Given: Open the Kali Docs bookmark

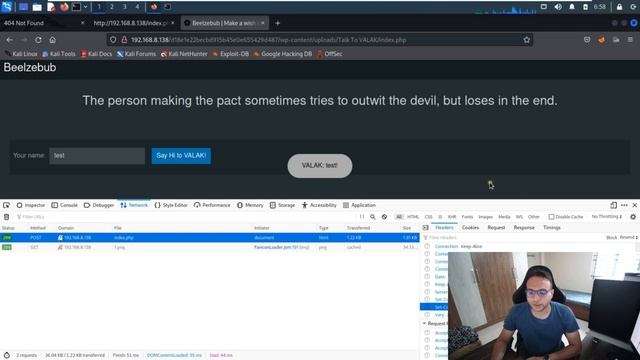Looking at the screenshot, I should [97, 54].
